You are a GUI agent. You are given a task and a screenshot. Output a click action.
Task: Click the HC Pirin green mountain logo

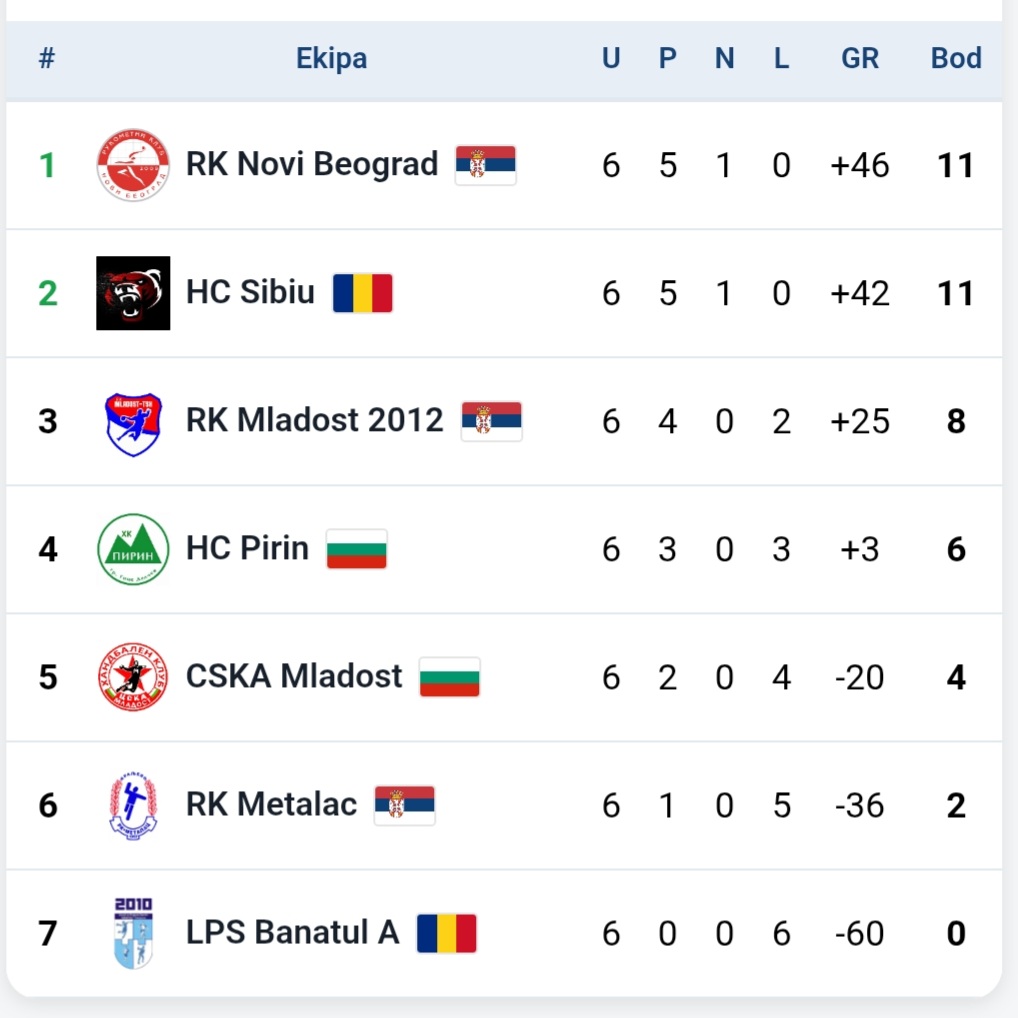(133, 549)
